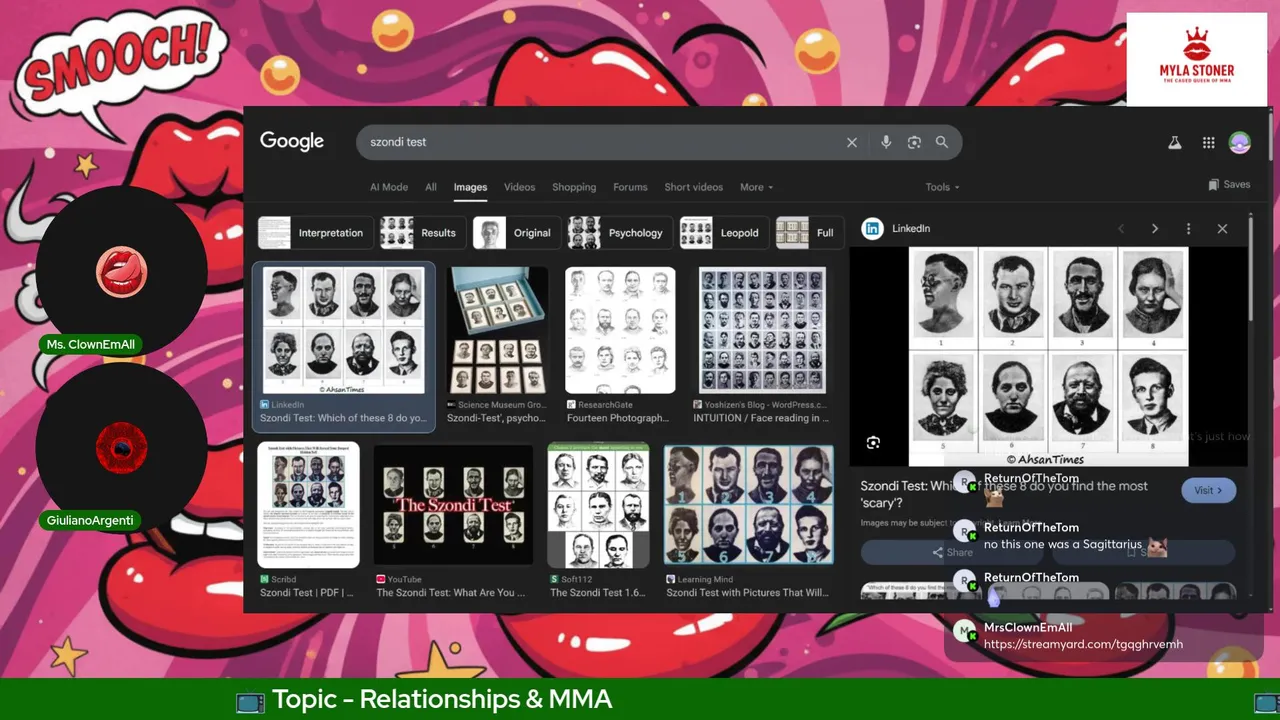Viewport: 1280px width, 720px height.
Task: Click Ms. ClownEmAll participant avatar
Action: pyautogui.click(x=121, y=272)
